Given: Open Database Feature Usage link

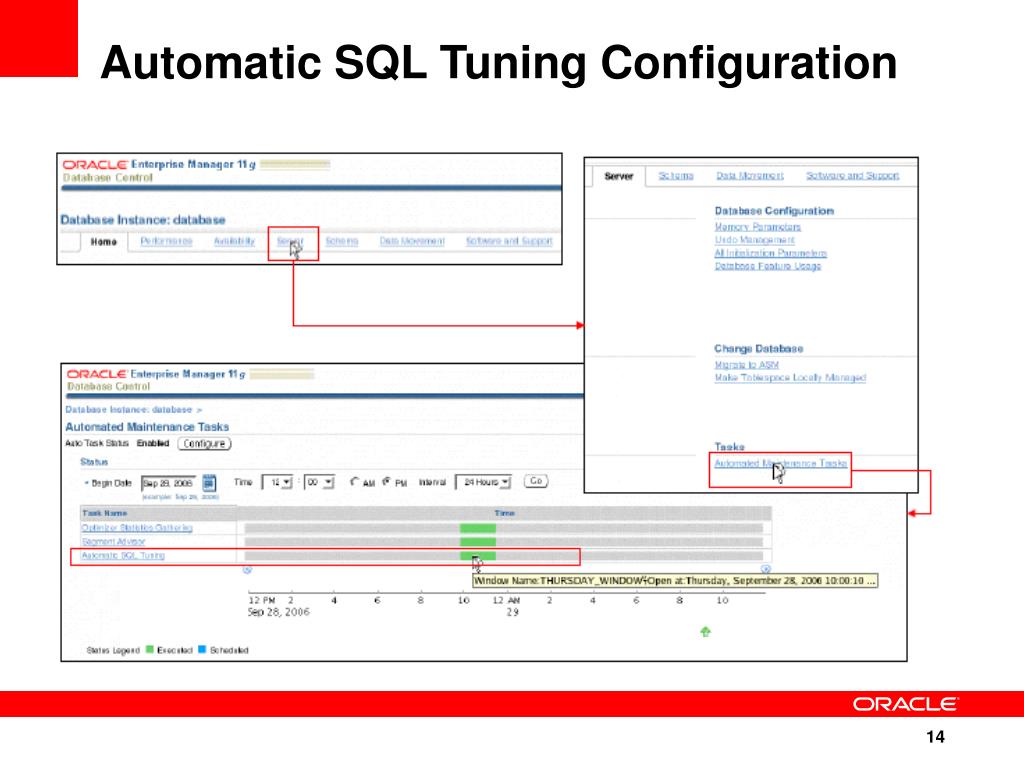Looking at the screenshot, I should [767, 266].
